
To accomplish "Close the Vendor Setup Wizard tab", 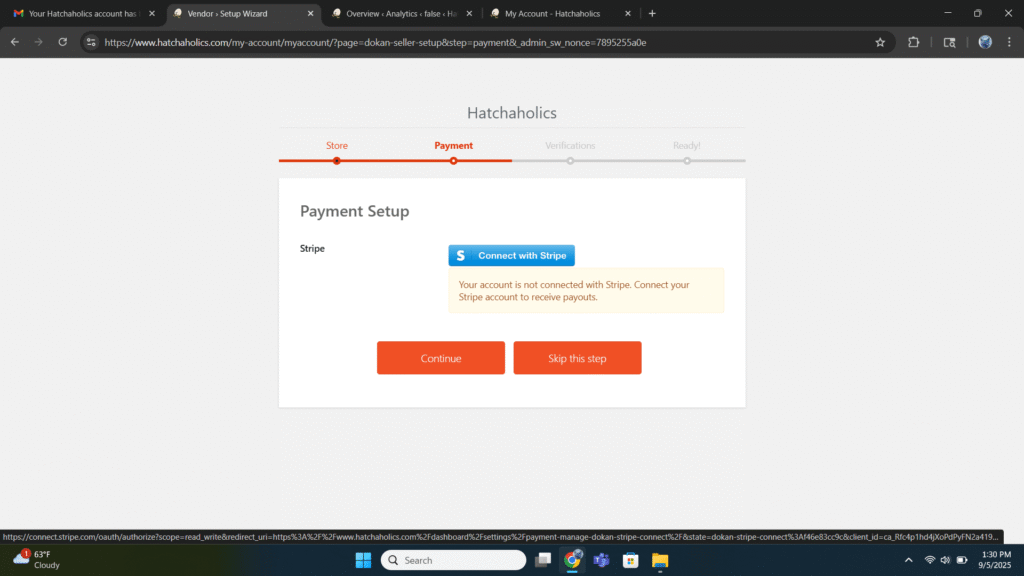I will pos(310,13).
